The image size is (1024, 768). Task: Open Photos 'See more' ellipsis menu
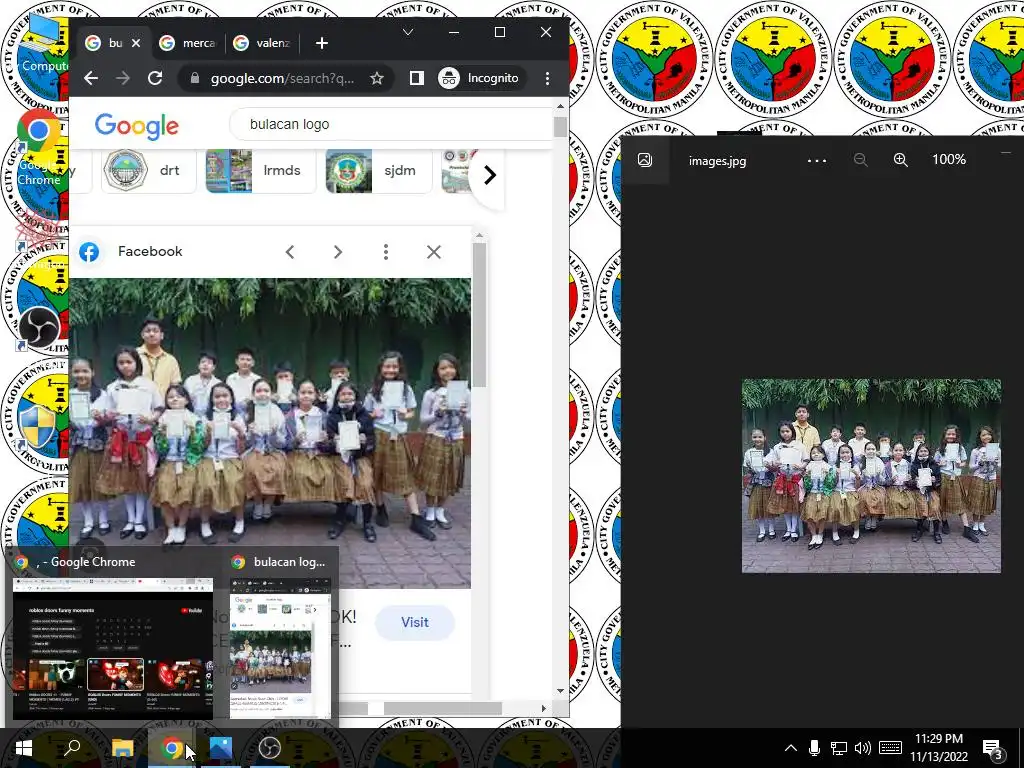817,160
